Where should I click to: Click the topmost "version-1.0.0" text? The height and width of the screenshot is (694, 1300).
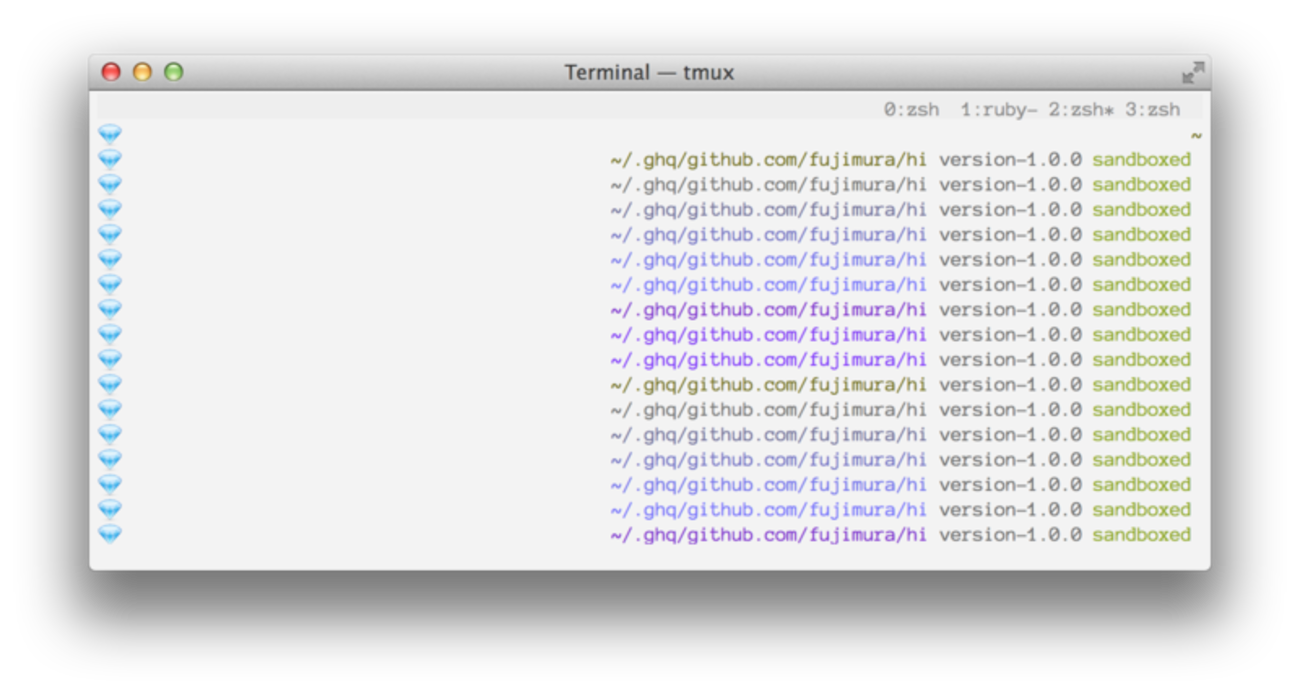1010,160
